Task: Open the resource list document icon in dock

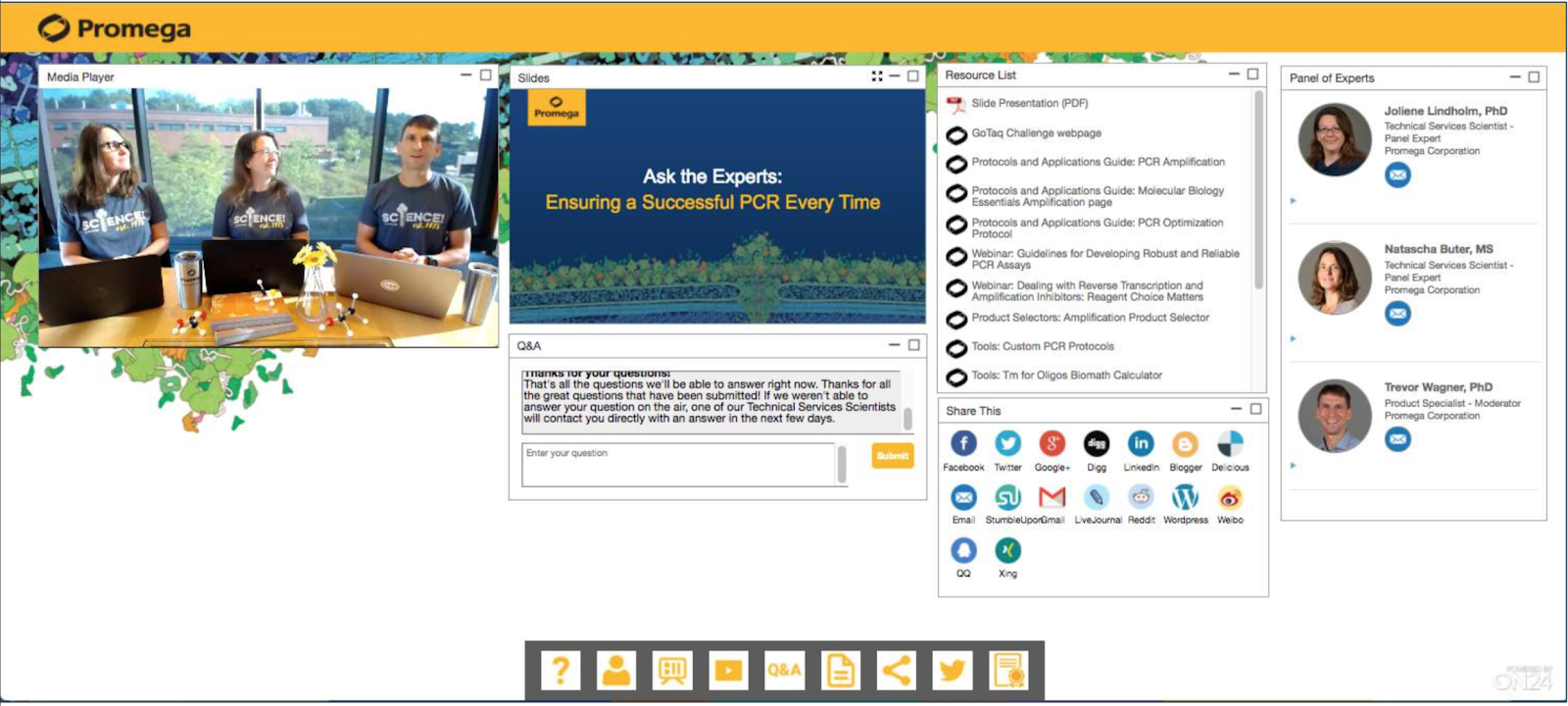Action: pos(840,671)
